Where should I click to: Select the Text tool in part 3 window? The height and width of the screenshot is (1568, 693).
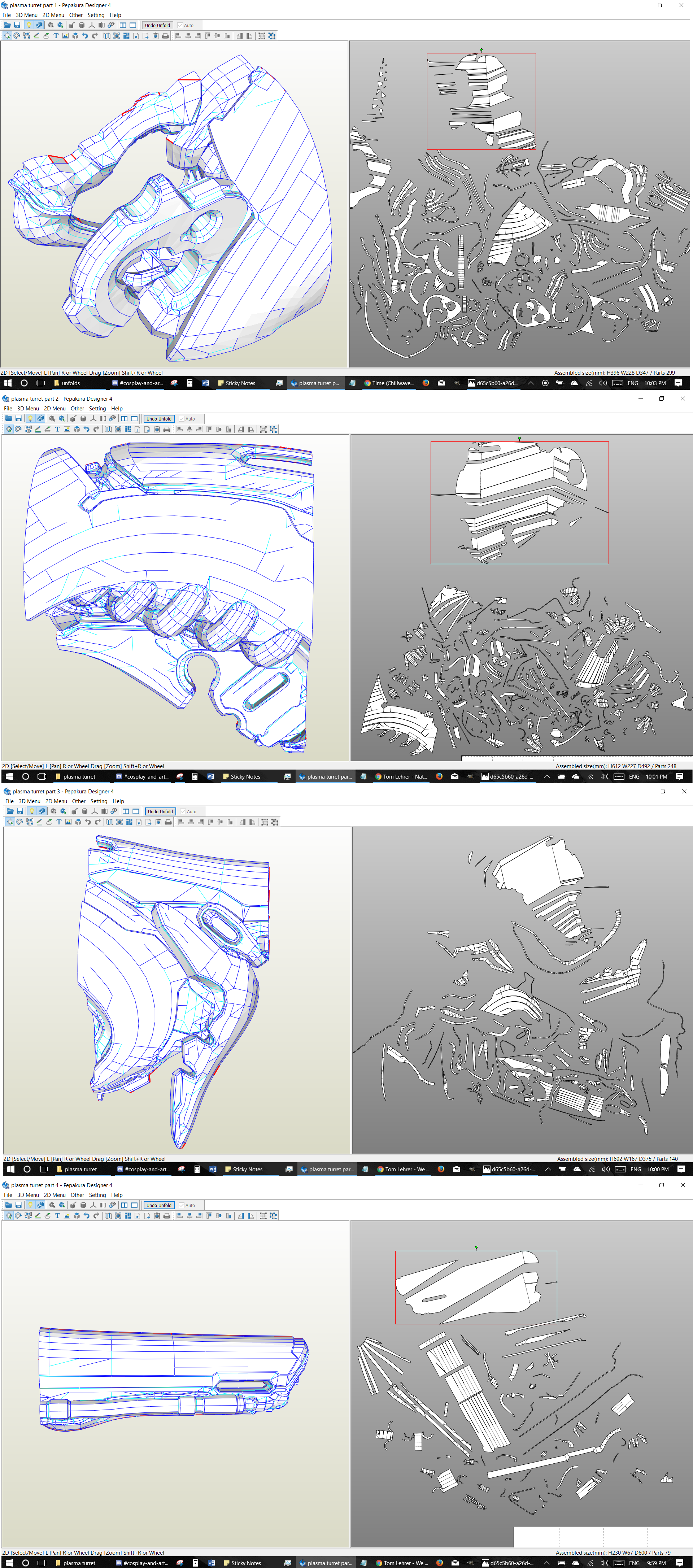(59, 822)
